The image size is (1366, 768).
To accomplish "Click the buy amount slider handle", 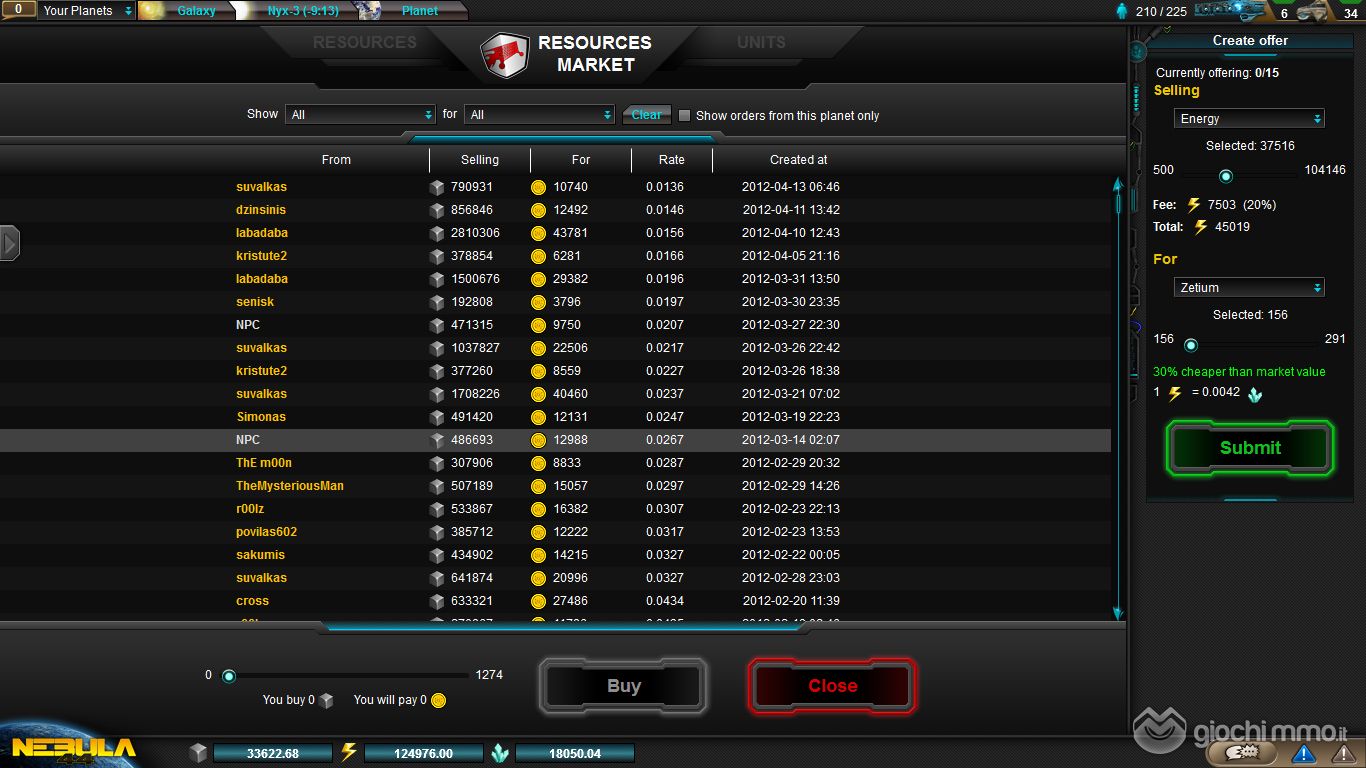I will (229, 676).
